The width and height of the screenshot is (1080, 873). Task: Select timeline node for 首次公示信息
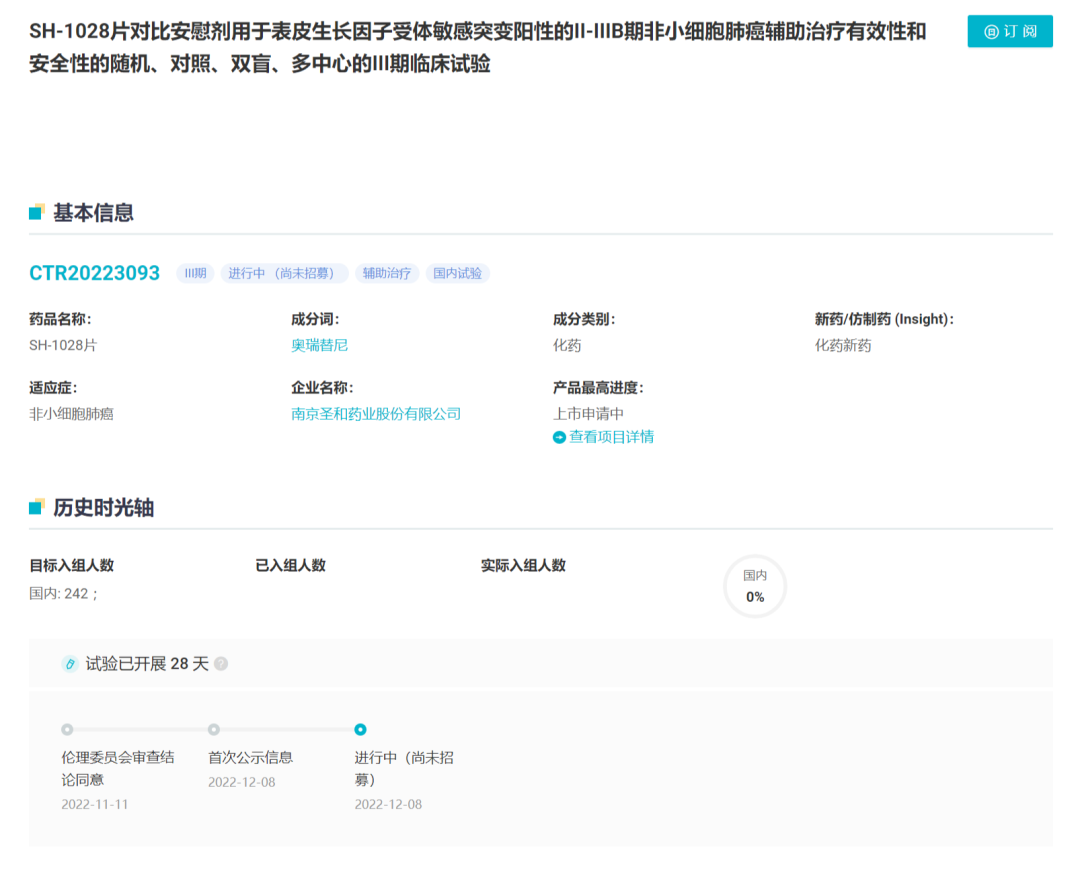click(214, 729)
